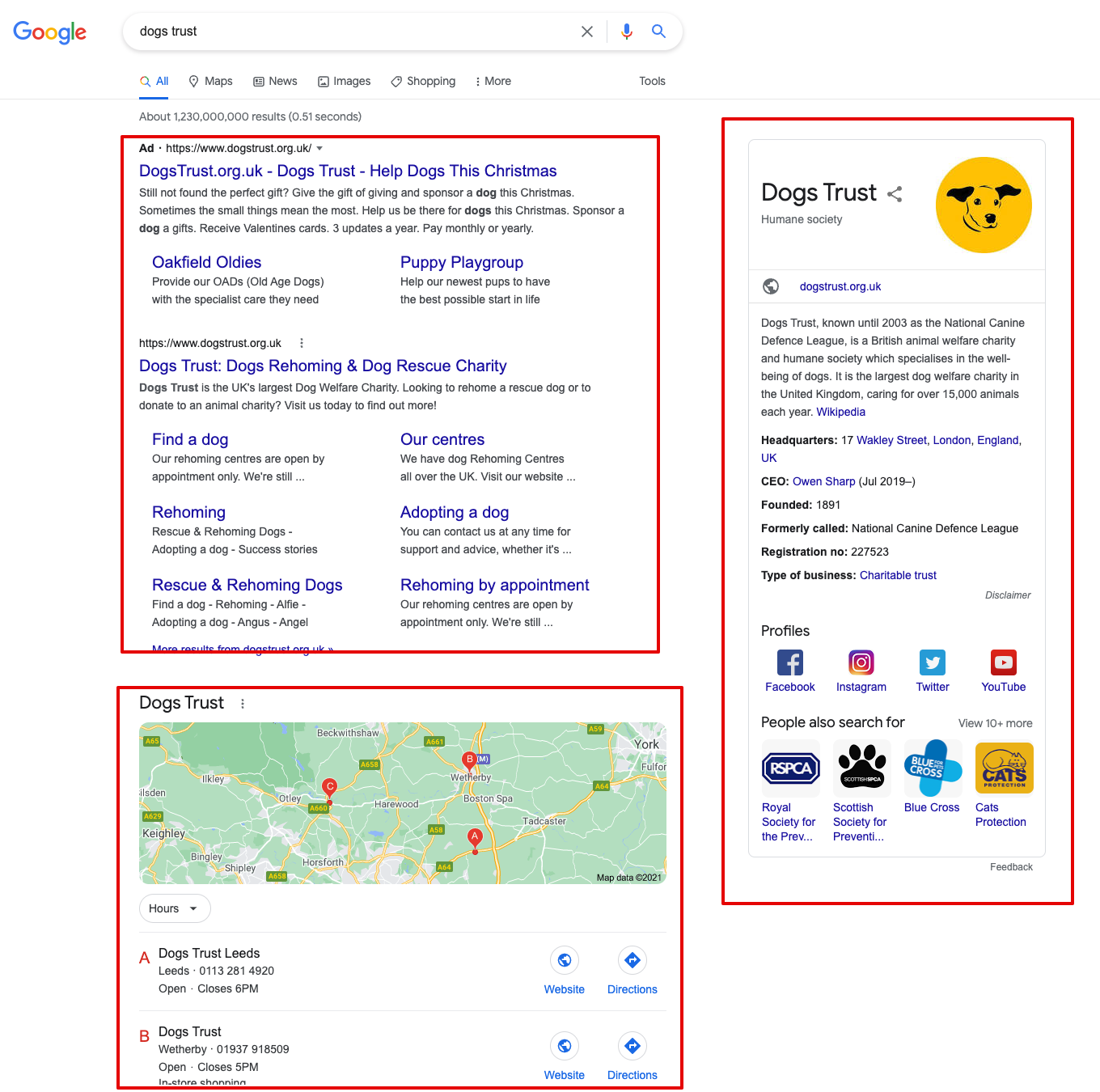The image size is (1100, 1092).
Task: Activate voice search with the microphone icon
Action: (627, 31)
